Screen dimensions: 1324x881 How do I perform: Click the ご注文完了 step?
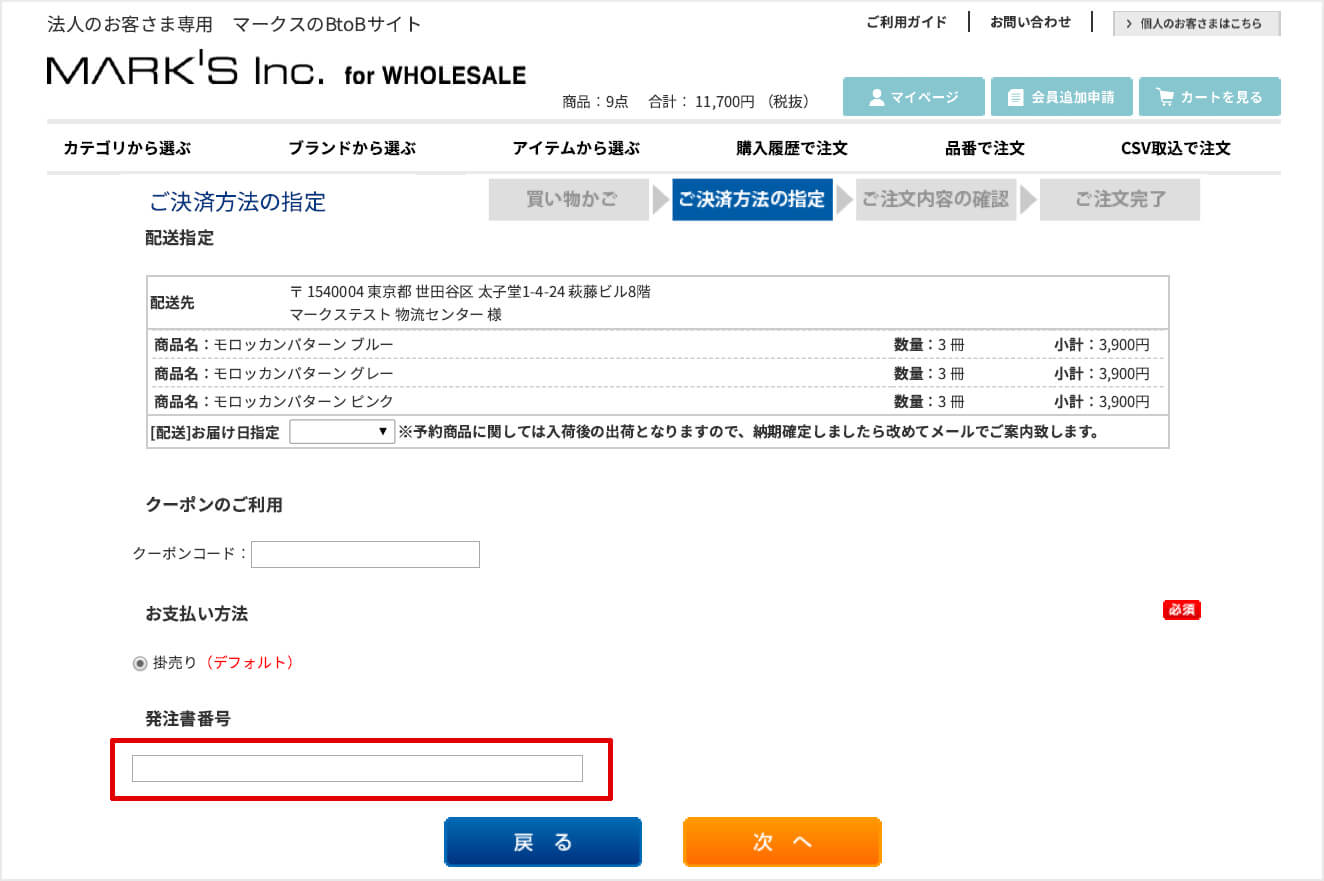pos(1120,199)
